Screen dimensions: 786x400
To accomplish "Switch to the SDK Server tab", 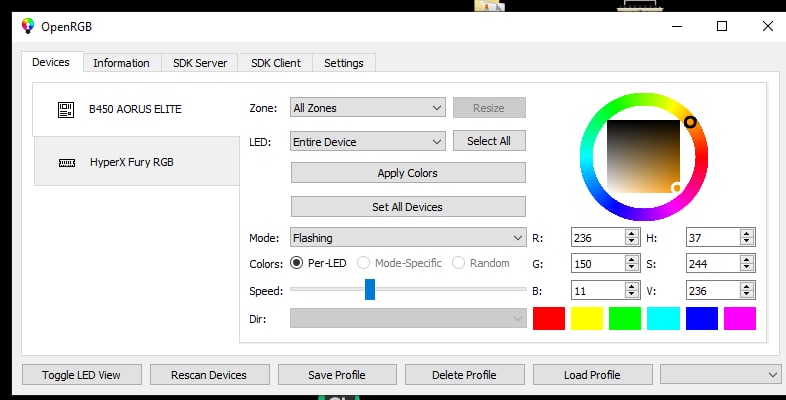I will click(x=200, y=63).
